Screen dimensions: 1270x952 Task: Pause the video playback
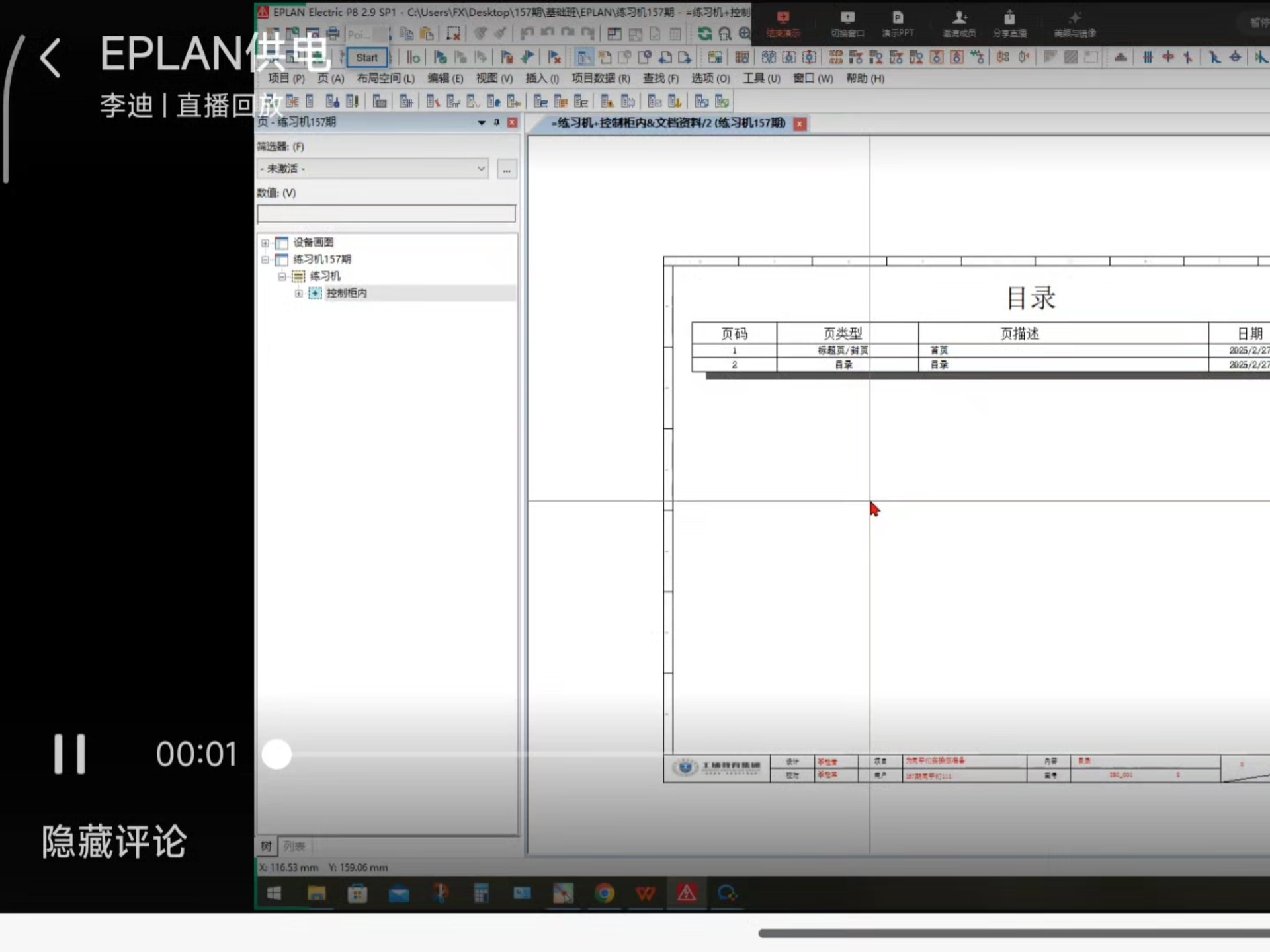(69, 754)
